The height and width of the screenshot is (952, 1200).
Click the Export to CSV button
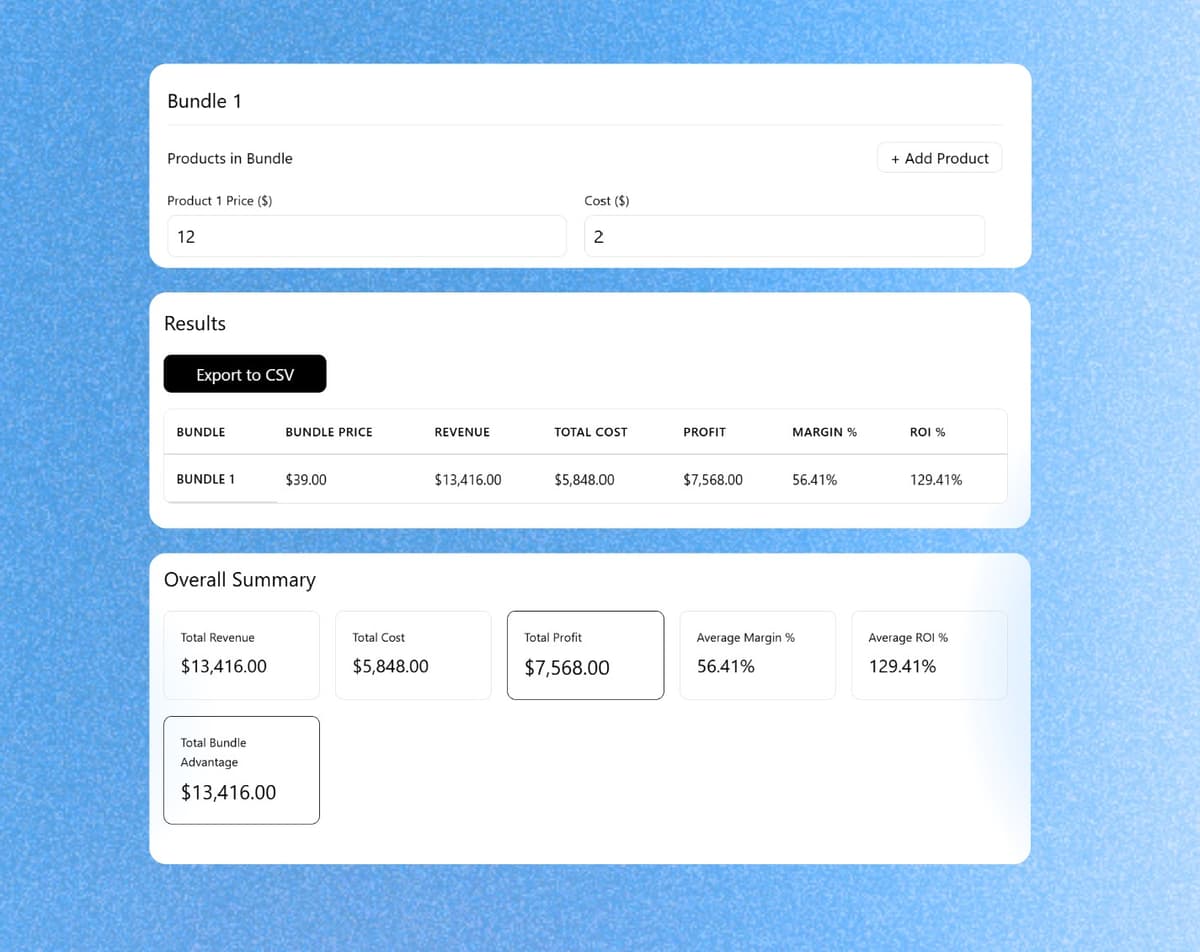[244, 374]
